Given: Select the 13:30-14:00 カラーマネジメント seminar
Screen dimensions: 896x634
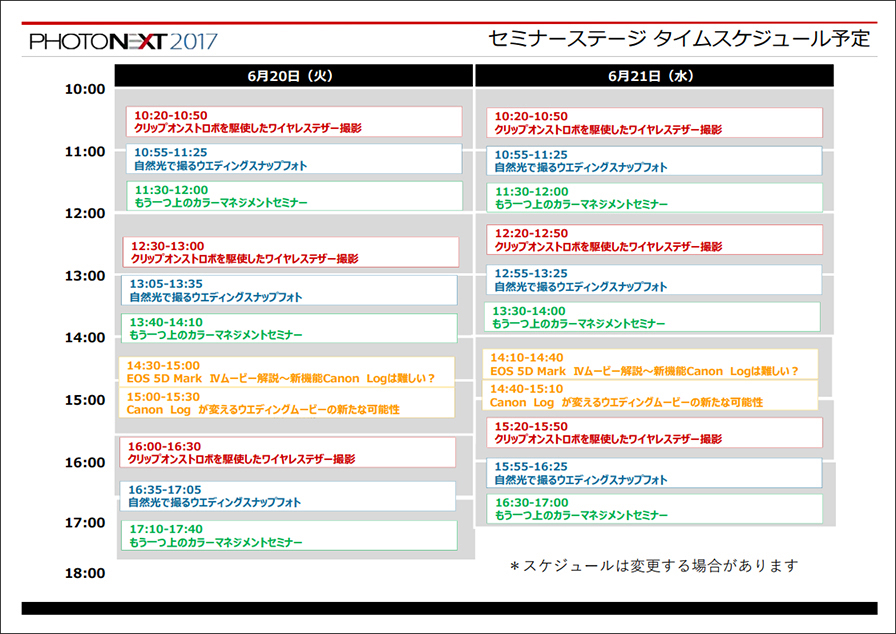Looking at the screenshot, I should 651,318.
